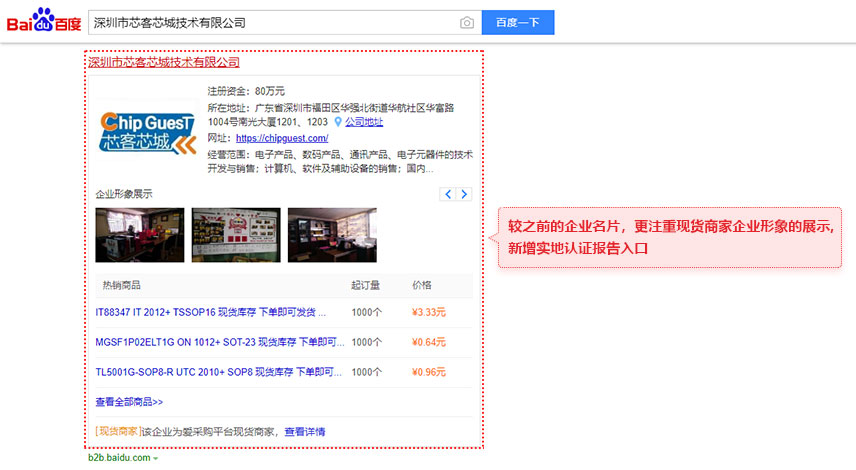
Task: Open IT88347 IT 2012+ TSSOP16 product
Action: (211, 312)
